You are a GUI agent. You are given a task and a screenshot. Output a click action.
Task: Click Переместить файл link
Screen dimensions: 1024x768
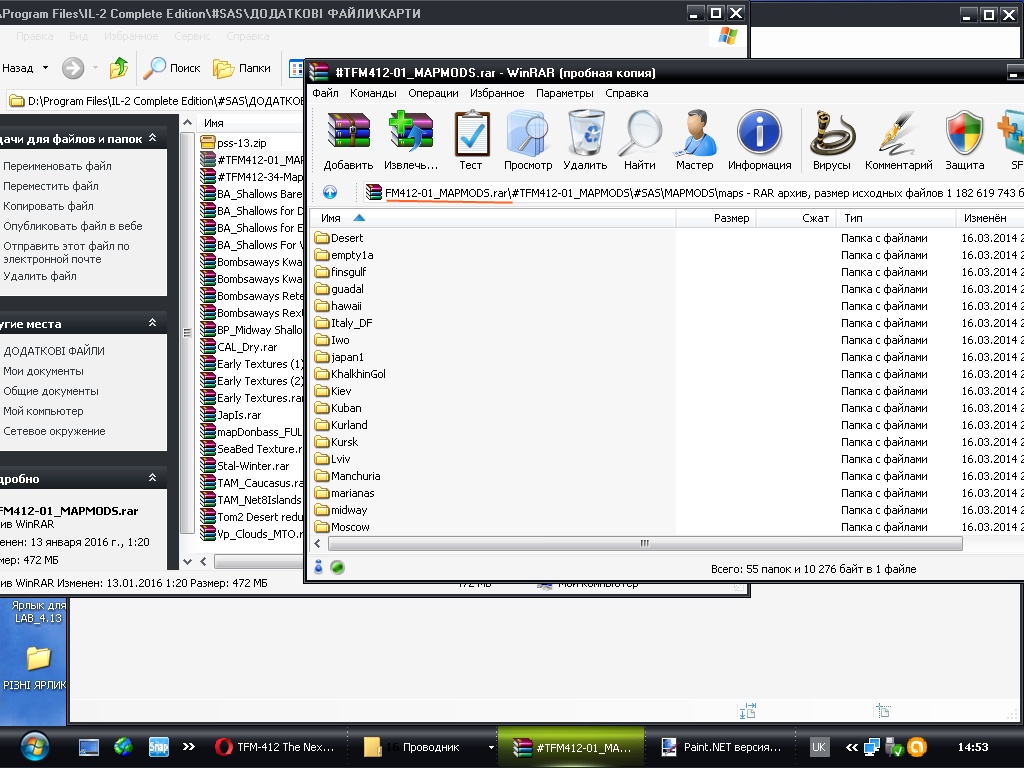(53, 186)
